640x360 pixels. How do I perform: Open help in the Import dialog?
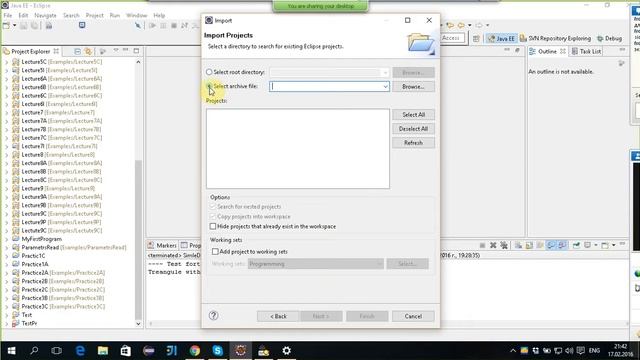tap(213, 316)
